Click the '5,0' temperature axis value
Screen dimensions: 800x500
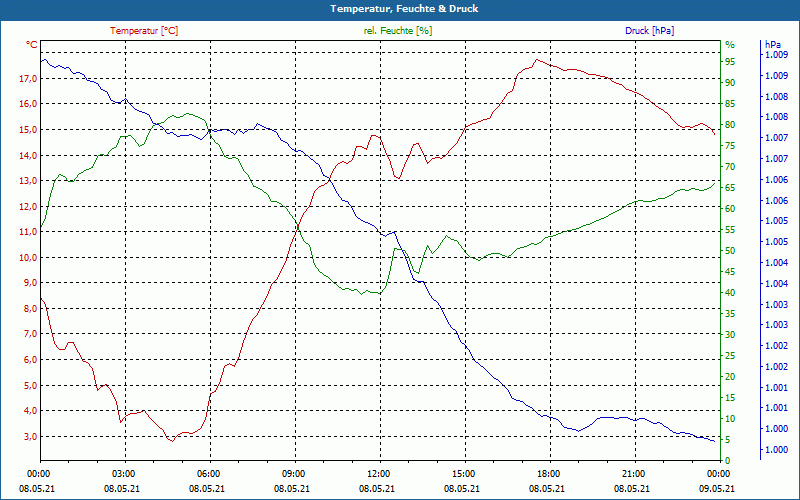click(x=30, y=386)
